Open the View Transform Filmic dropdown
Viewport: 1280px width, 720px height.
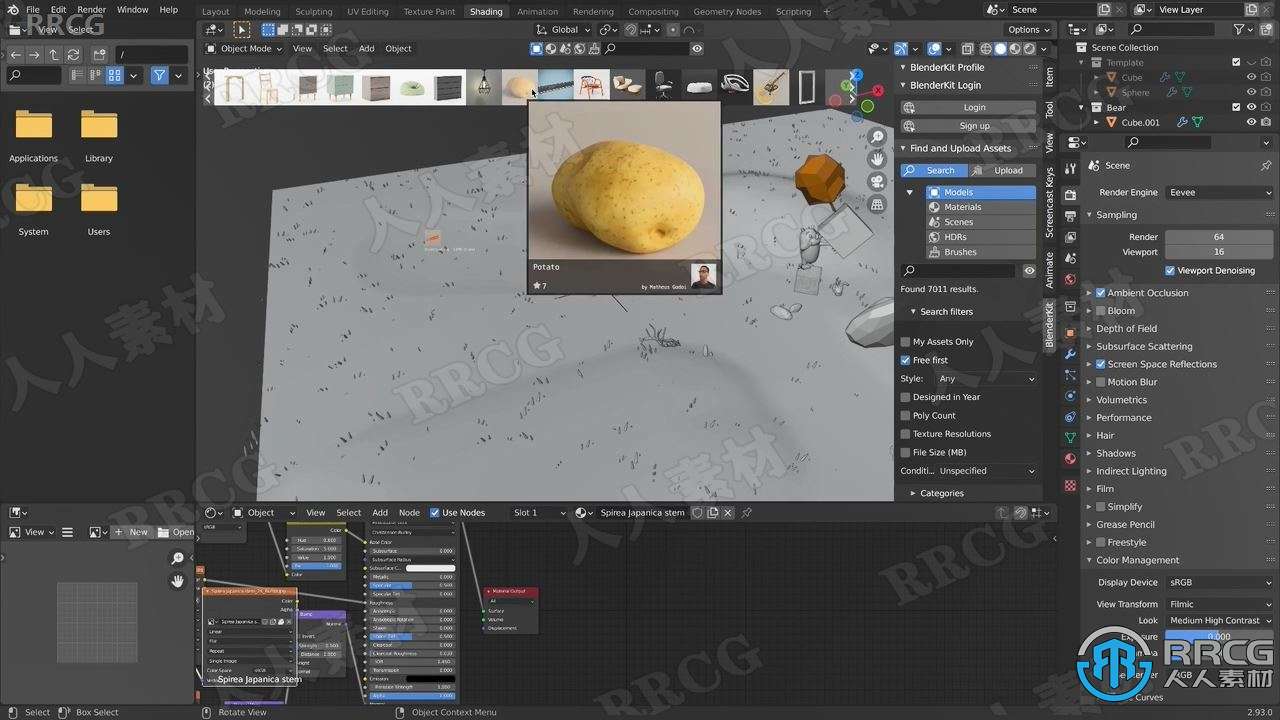tap(1219, 604)
